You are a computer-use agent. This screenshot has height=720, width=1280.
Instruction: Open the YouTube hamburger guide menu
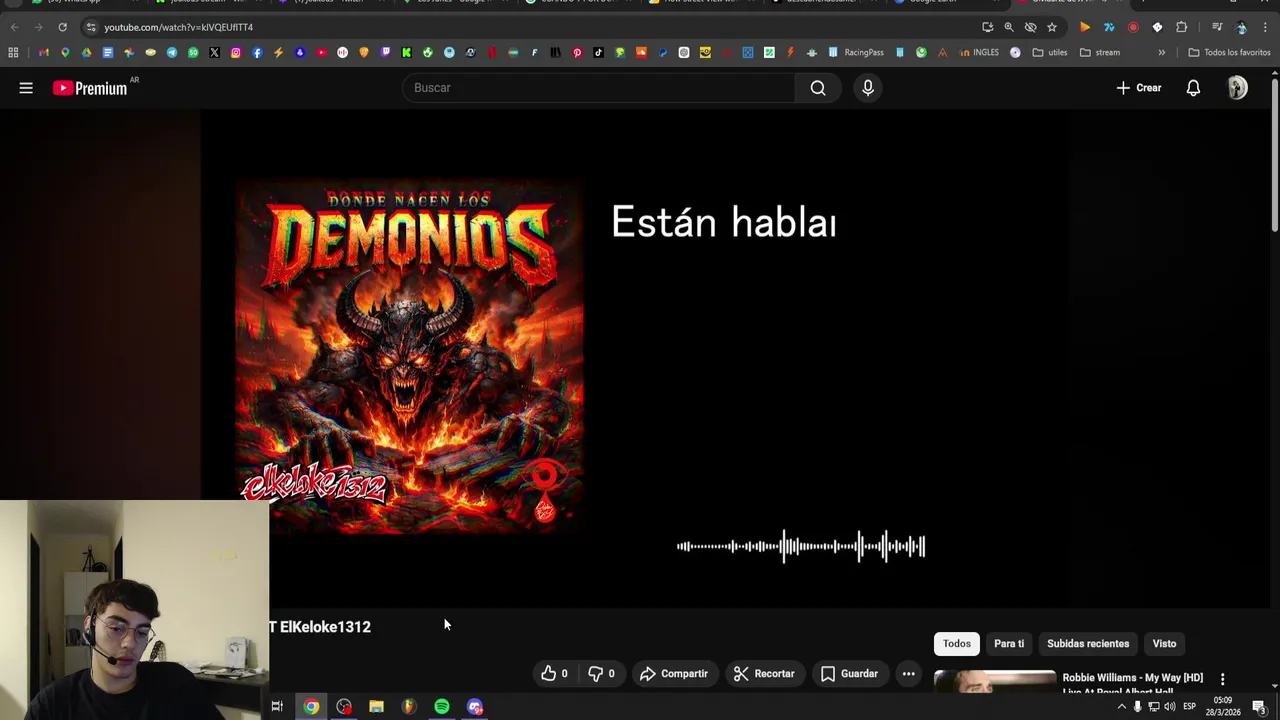26,88
